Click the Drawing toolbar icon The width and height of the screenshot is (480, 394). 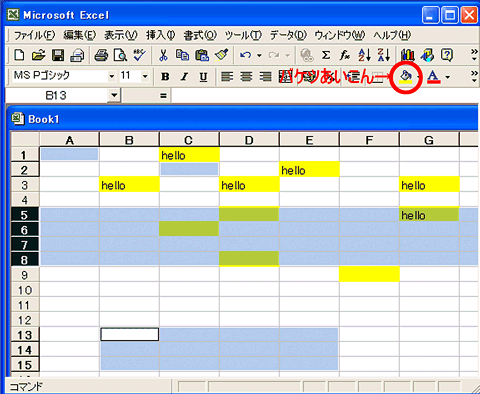pyautogui.click(x=427, y=55)
